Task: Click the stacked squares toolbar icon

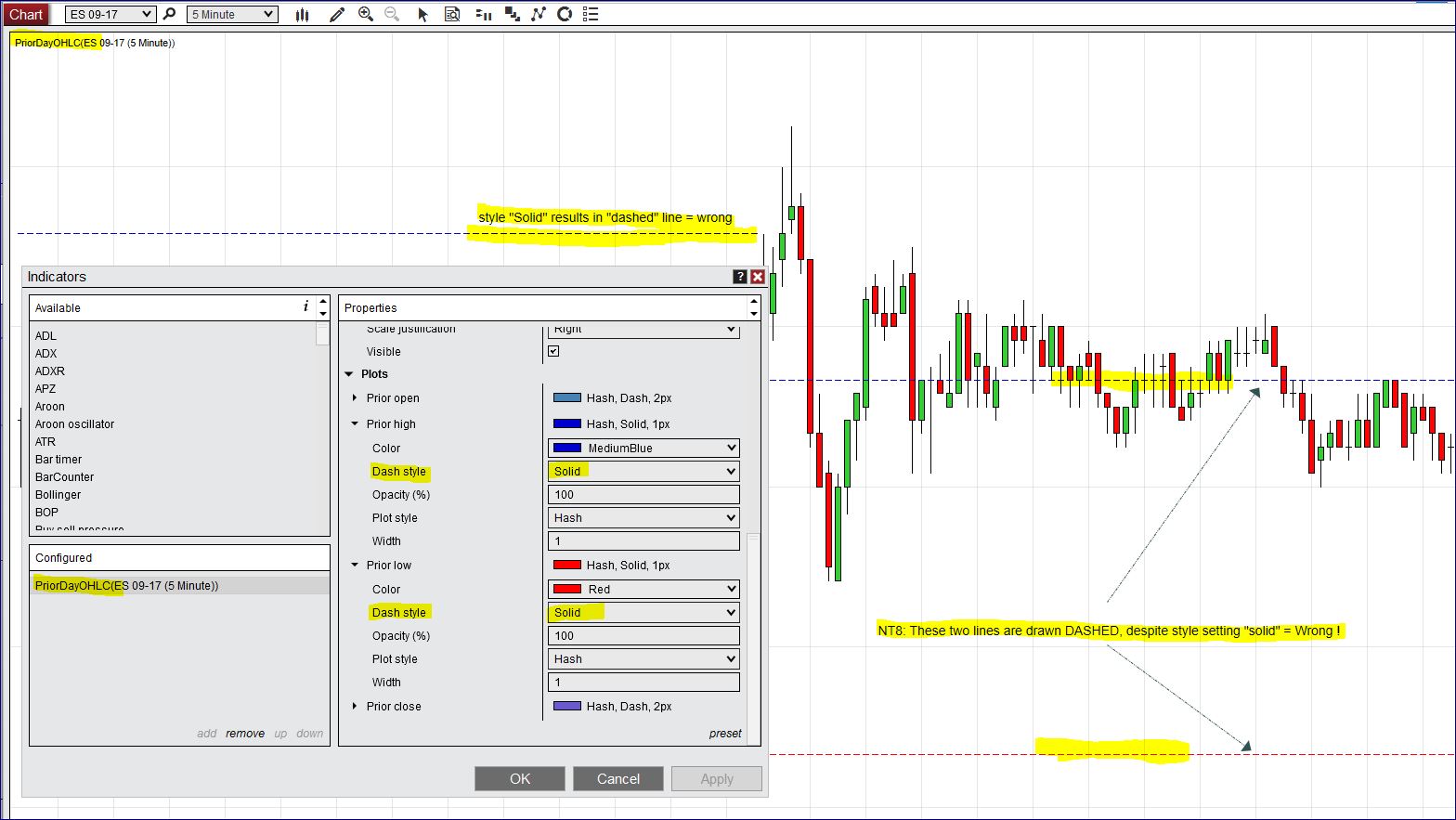Action: click(512, 14)
